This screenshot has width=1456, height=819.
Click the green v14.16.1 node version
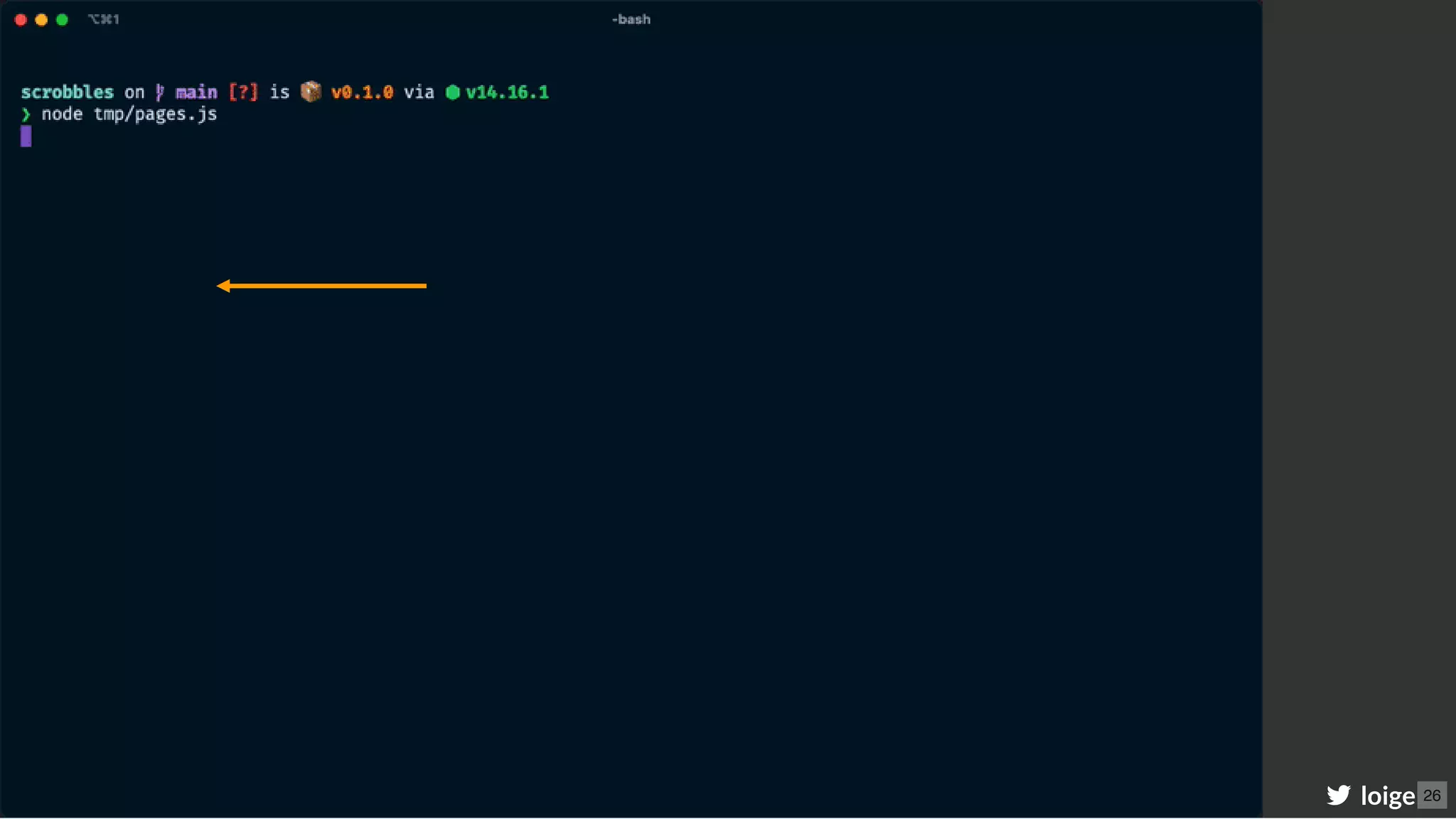coord(507,92)
